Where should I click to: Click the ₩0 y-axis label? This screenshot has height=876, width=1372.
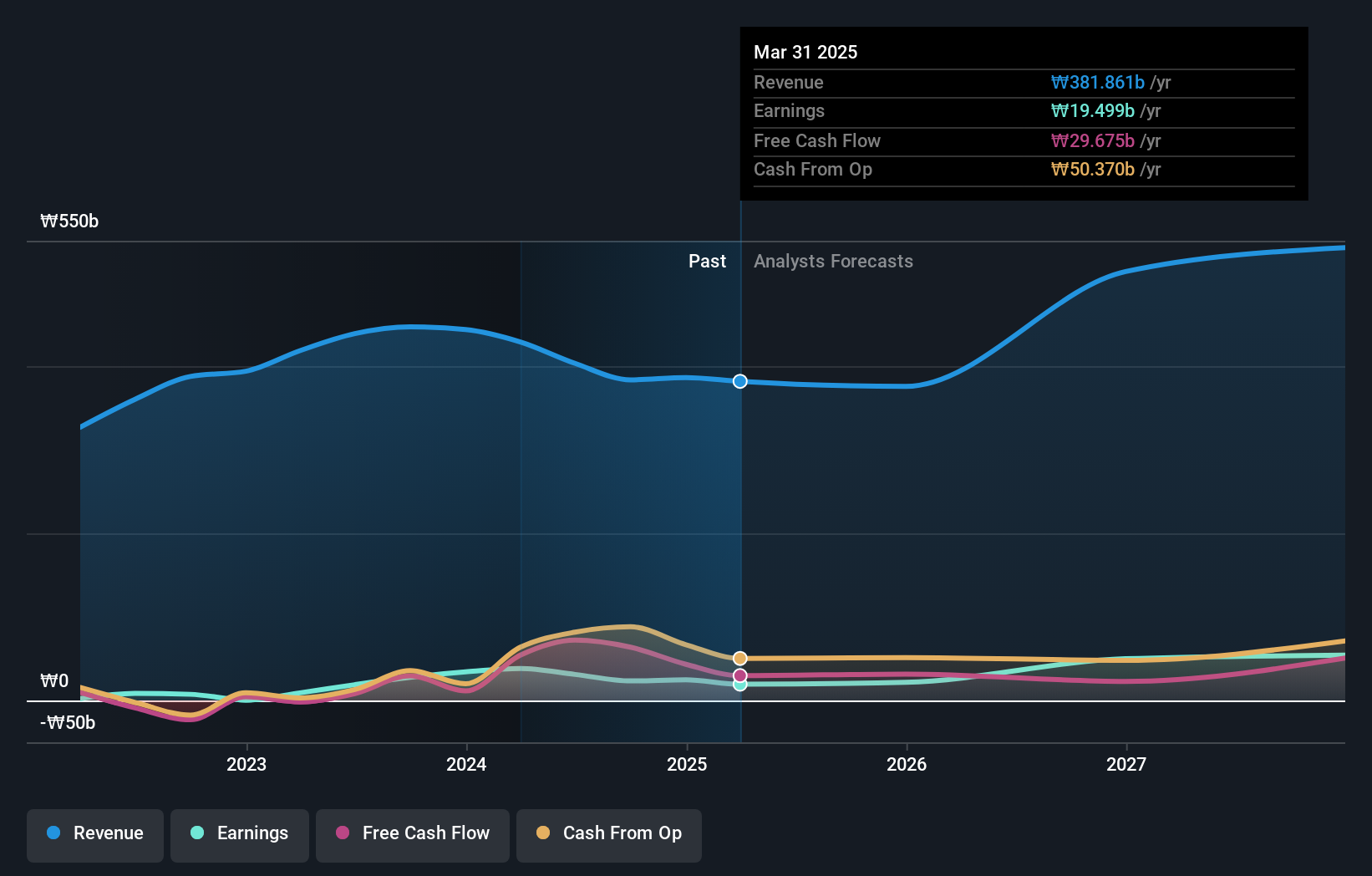[x=54, y=681]
